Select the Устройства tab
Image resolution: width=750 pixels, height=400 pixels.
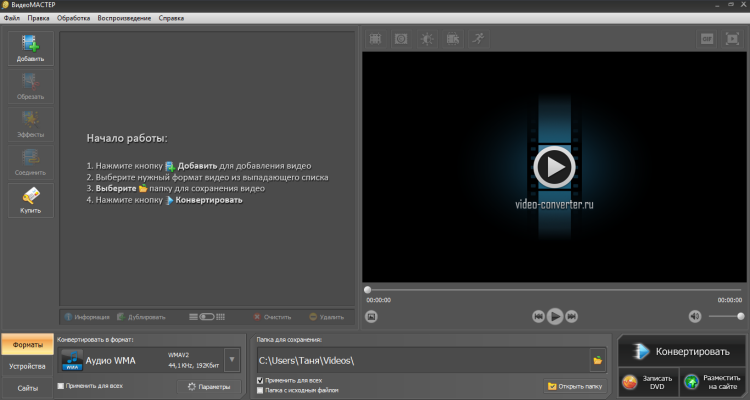click(28, 367)
